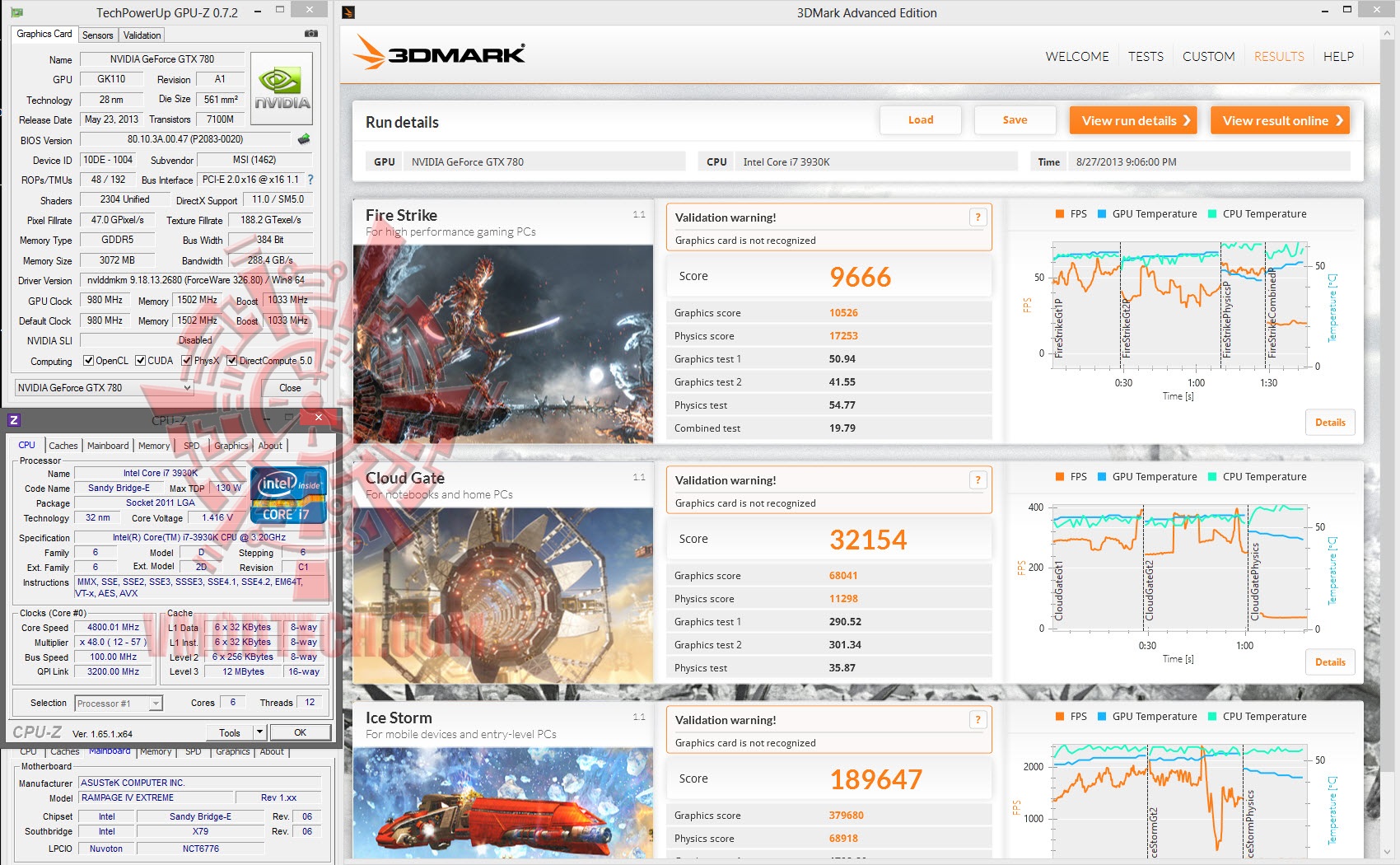Image resolution: width=1400 pixels, height=865 pixels.
Task: Open the TESTS menu in 3DMark
Action: (x=1146, y=57)
